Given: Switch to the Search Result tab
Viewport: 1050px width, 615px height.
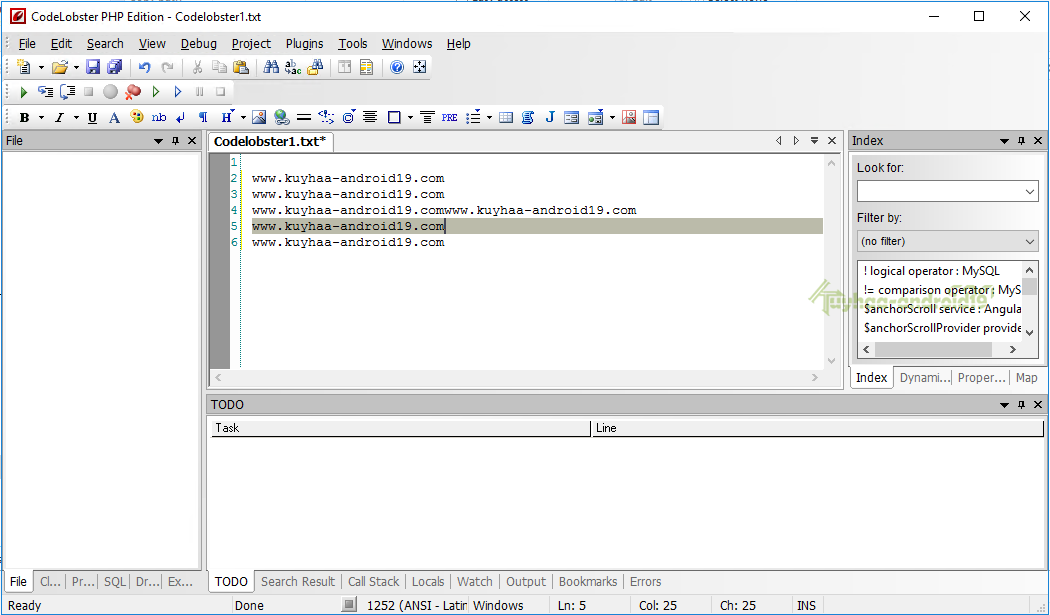Looking at the screenshot, I should tap(298, 582).
